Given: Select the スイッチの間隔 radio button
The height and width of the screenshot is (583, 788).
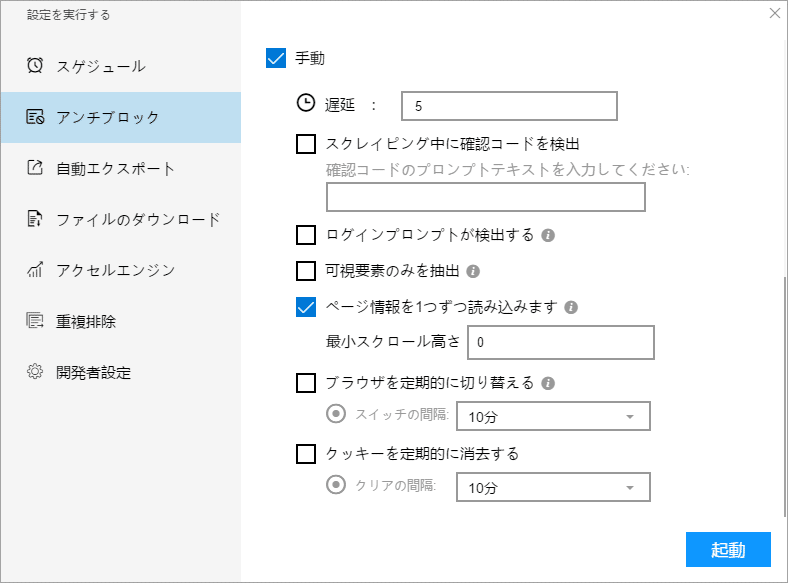Looking at the screenshot, I should (337, 414).
